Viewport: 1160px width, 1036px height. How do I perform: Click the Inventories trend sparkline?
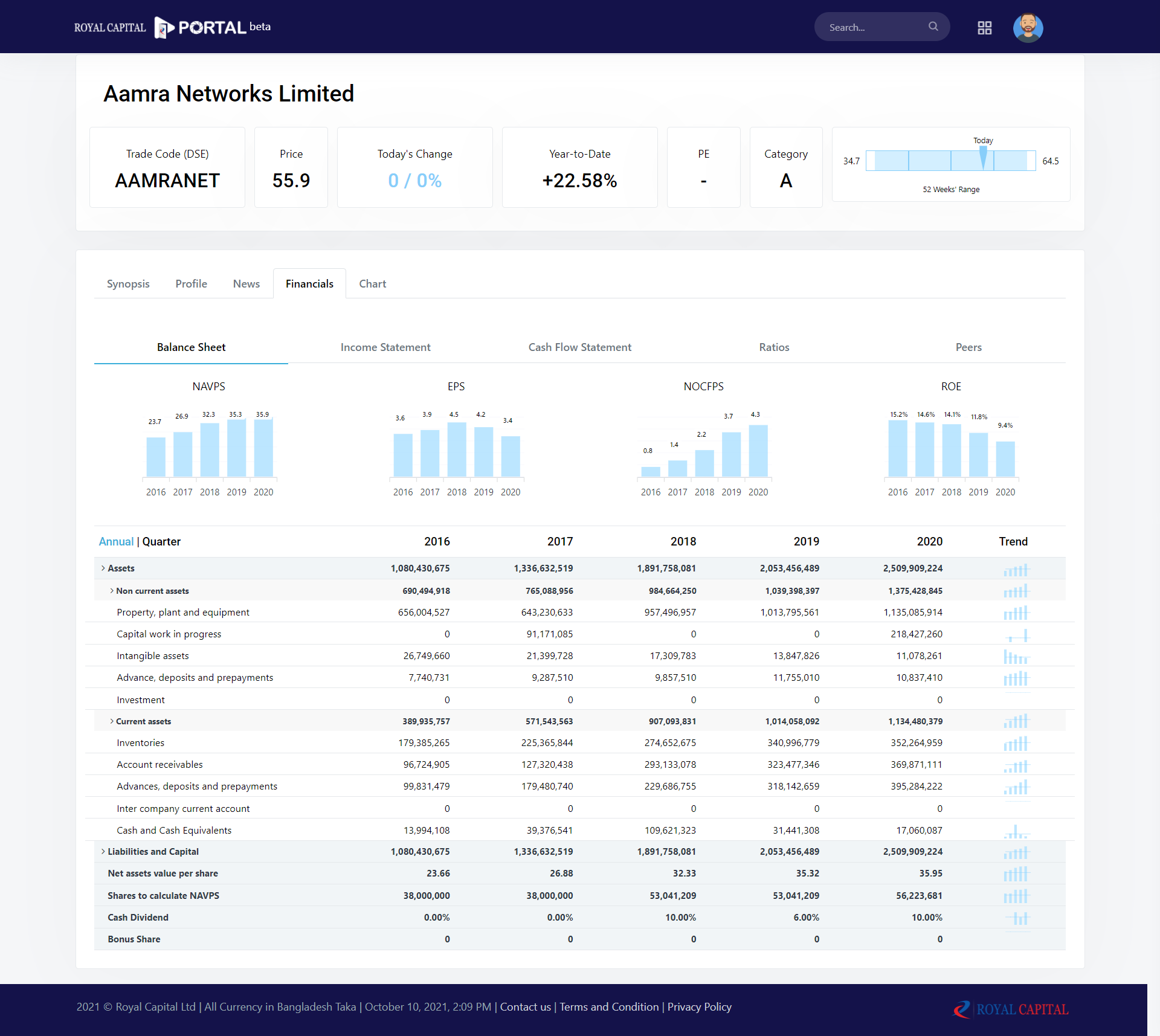[1016, 744]
